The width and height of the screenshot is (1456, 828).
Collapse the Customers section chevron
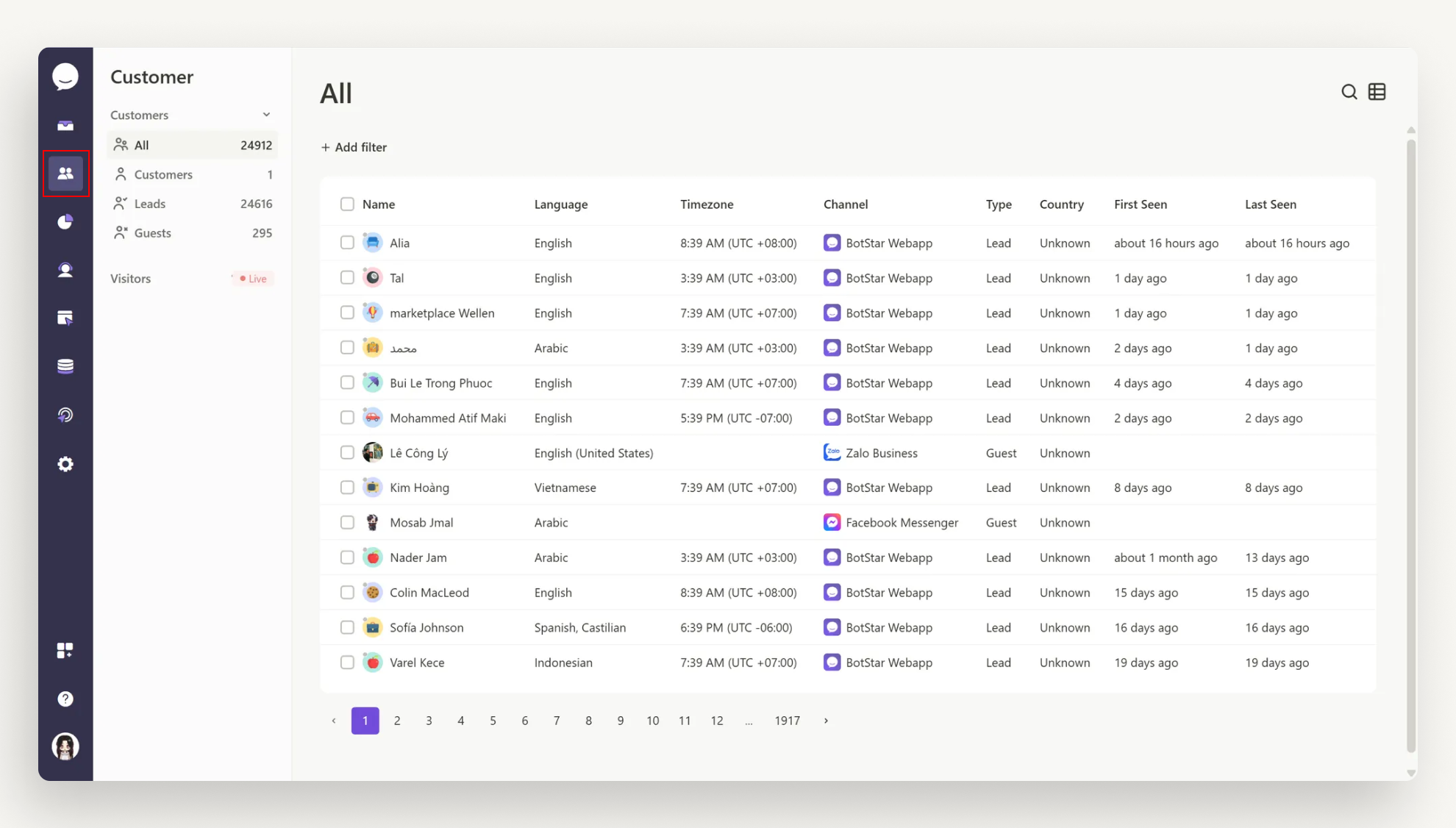click(x=266, y=115)
